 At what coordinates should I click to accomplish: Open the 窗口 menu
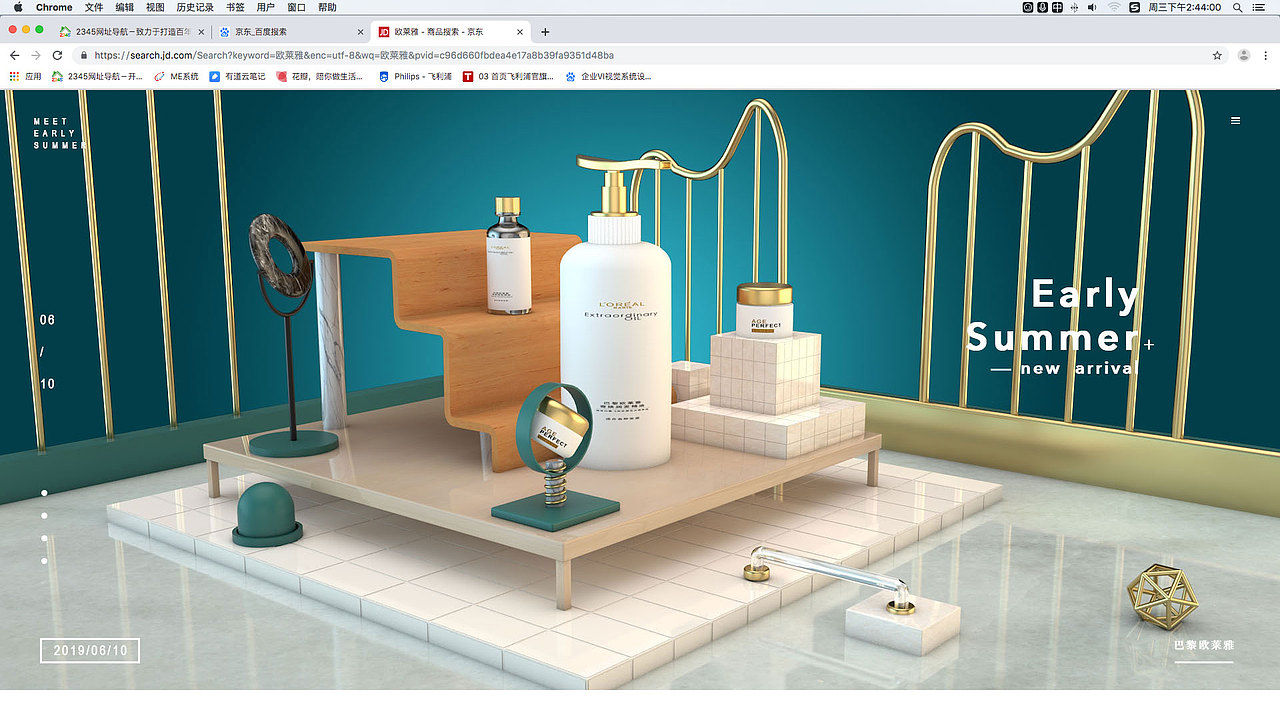click(296, 7)
